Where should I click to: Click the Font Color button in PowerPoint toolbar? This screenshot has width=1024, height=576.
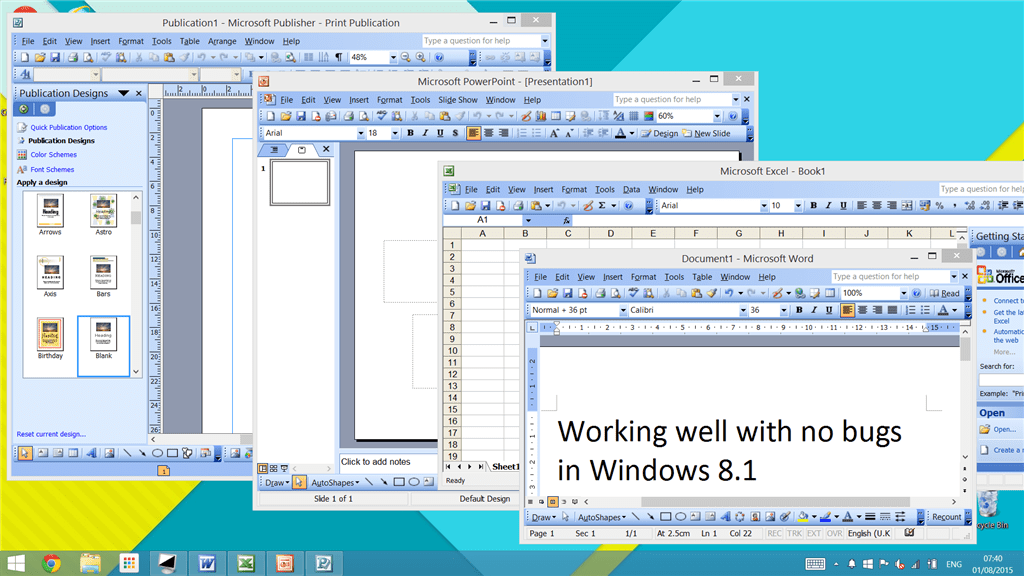tap(620, 133)
